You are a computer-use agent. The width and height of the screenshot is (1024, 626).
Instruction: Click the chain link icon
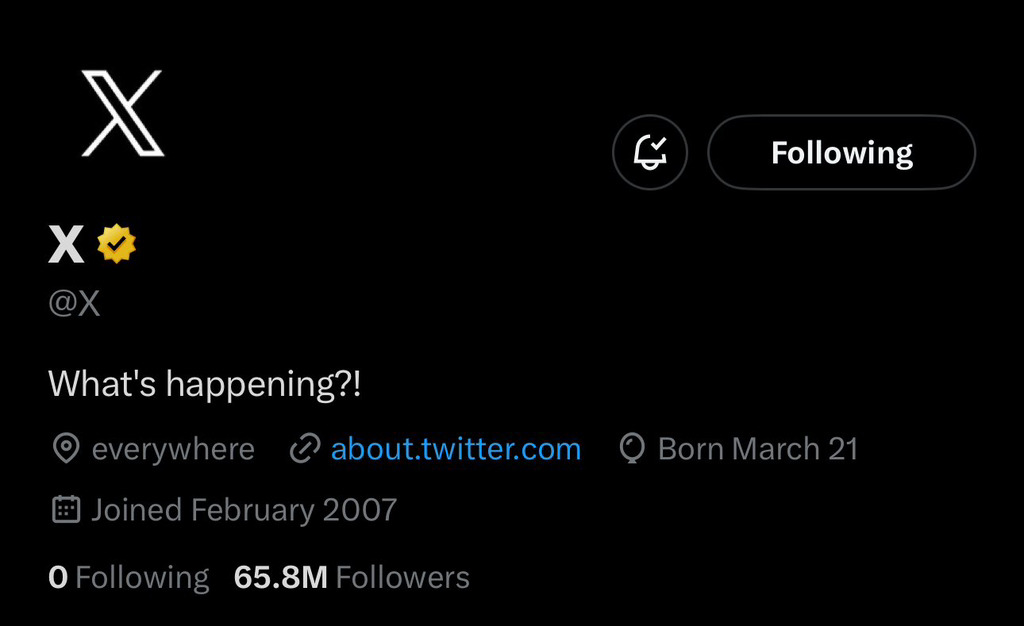point(304,449)
